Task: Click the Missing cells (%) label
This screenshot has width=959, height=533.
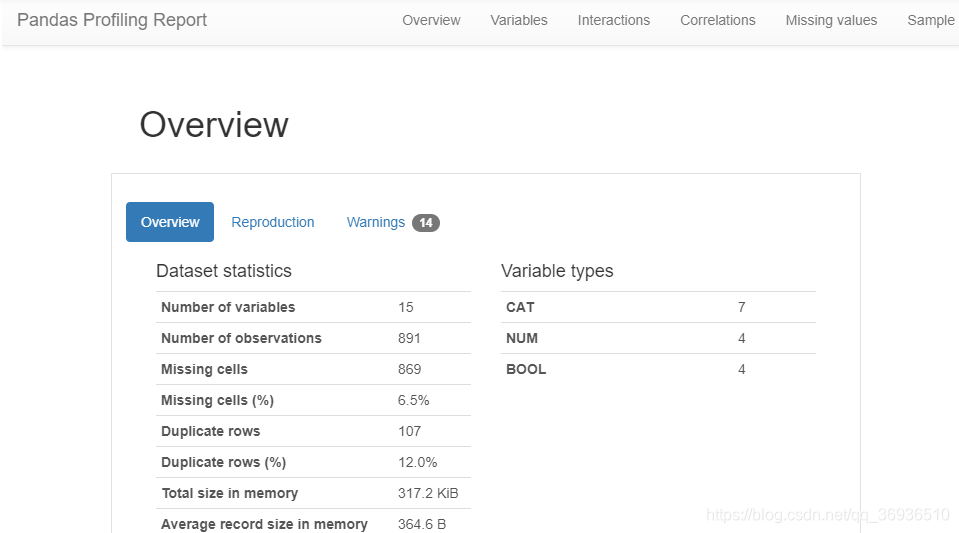Action: click(x=217, y=400)
